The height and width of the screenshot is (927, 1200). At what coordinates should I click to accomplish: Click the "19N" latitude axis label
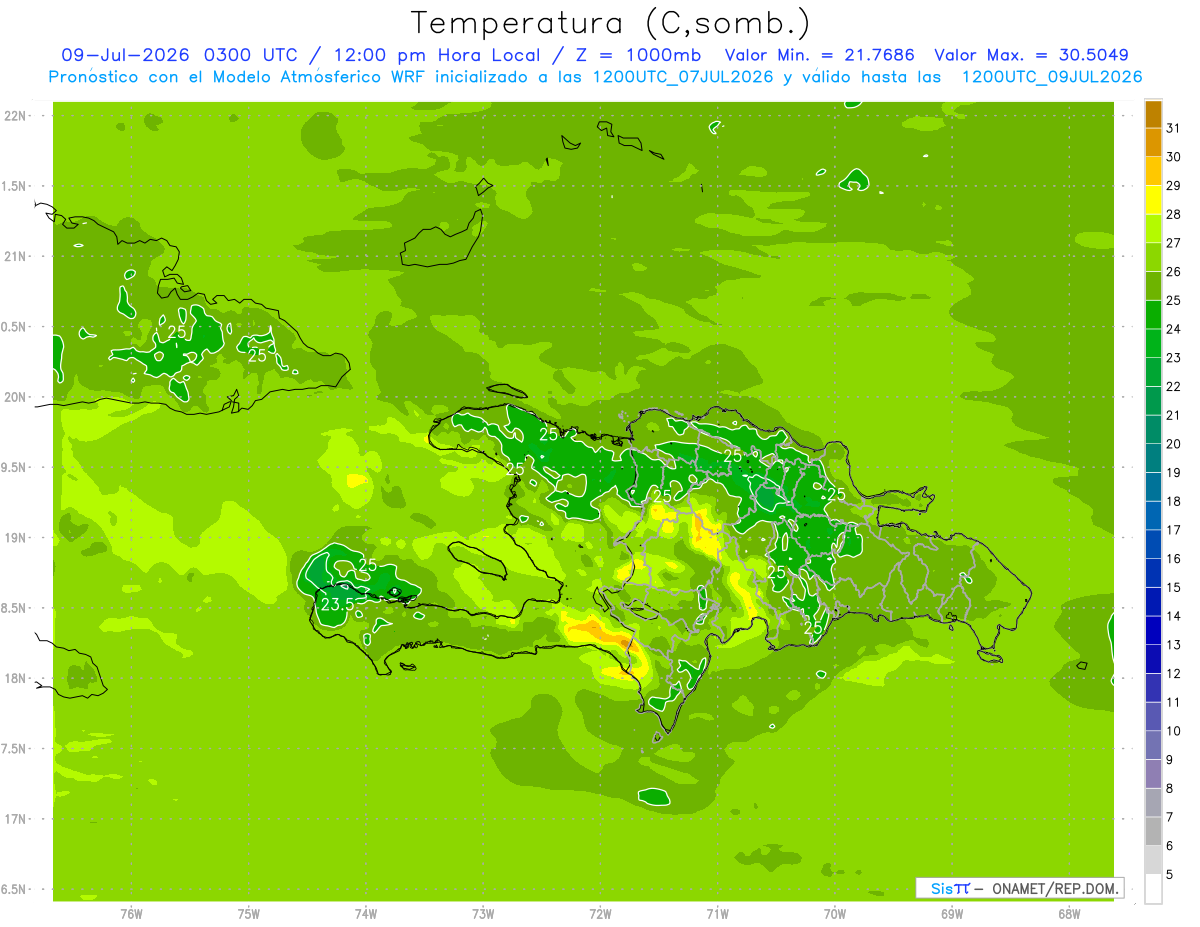pos(15,538)
